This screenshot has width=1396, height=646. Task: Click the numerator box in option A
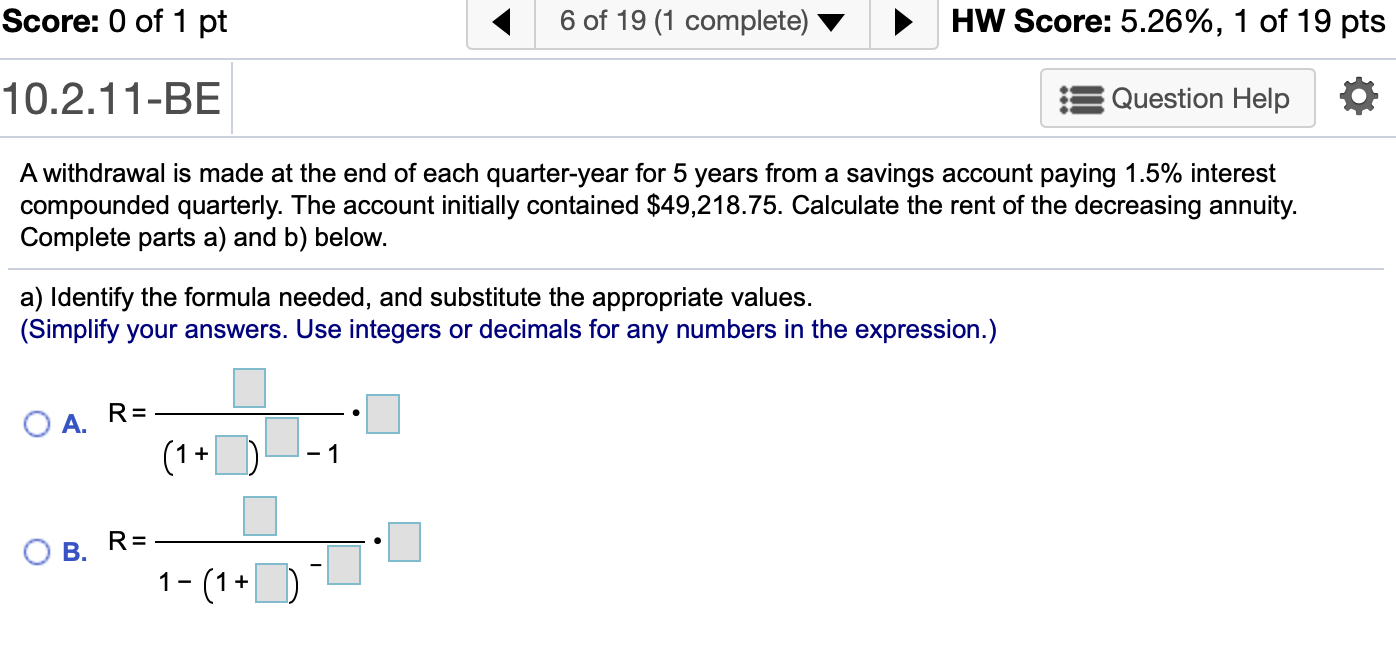pos(248,388)
